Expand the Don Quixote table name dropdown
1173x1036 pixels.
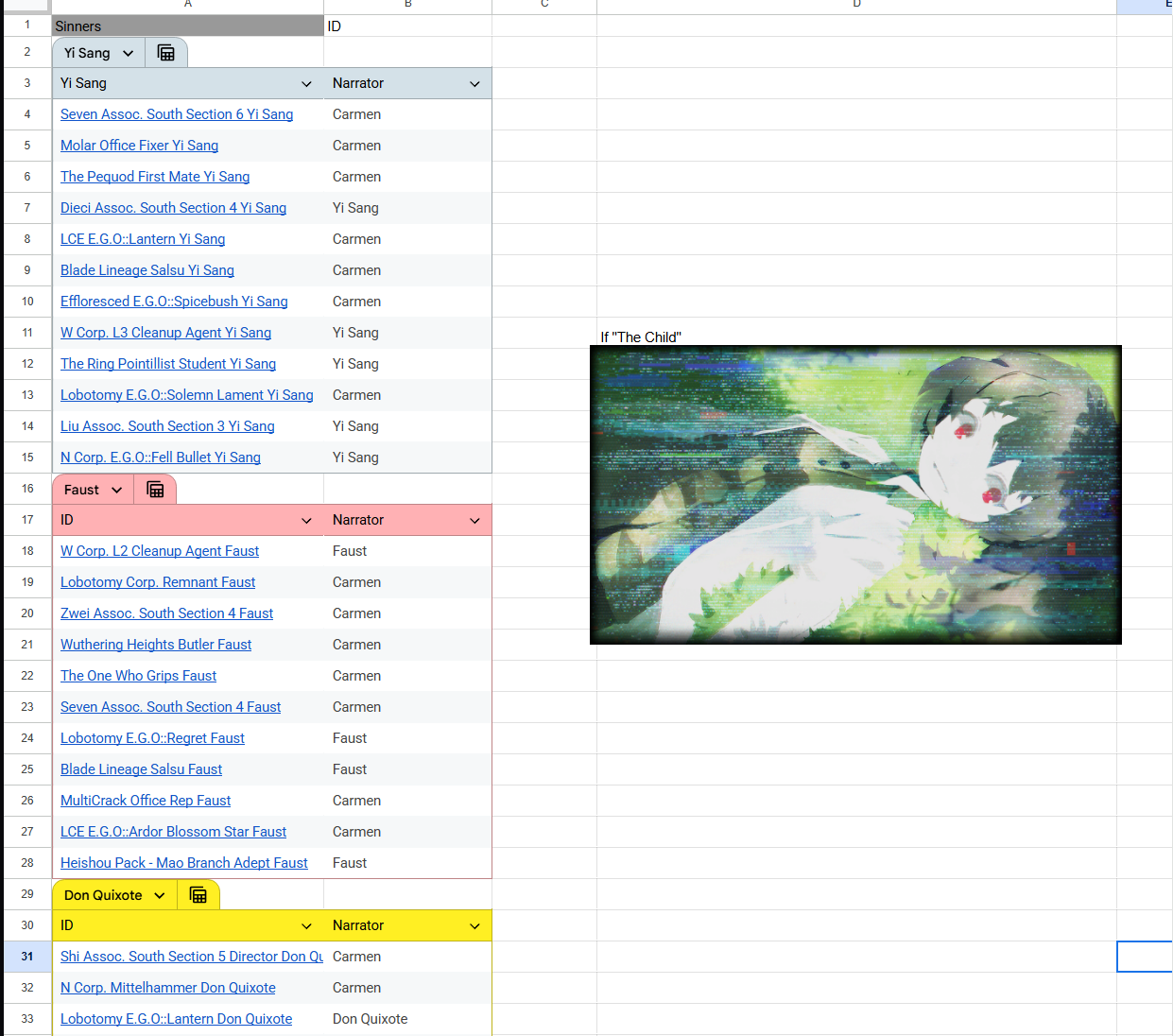click(160, 895)
